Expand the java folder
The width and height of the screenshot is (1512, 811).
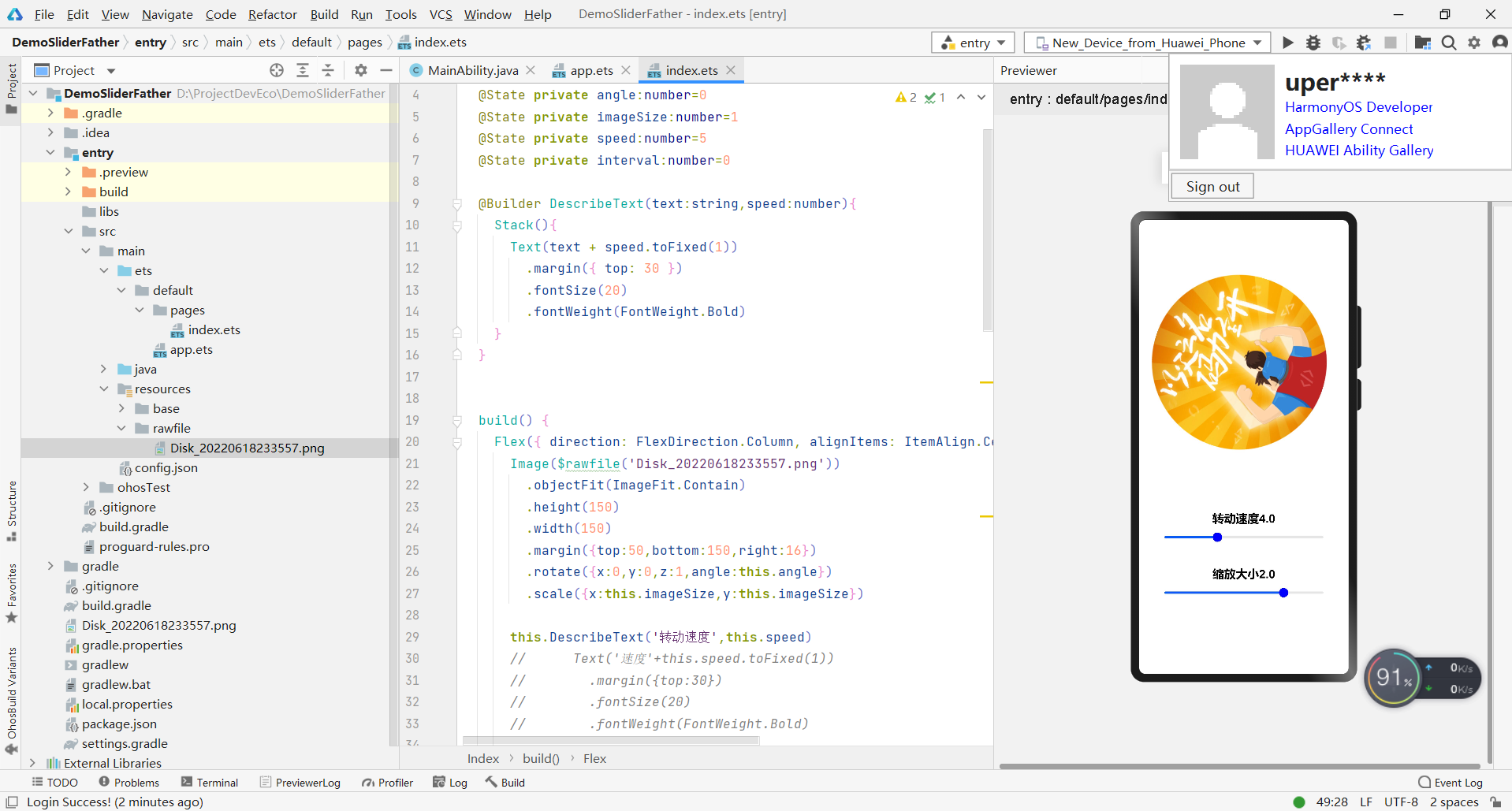click(x=103, y=369)
